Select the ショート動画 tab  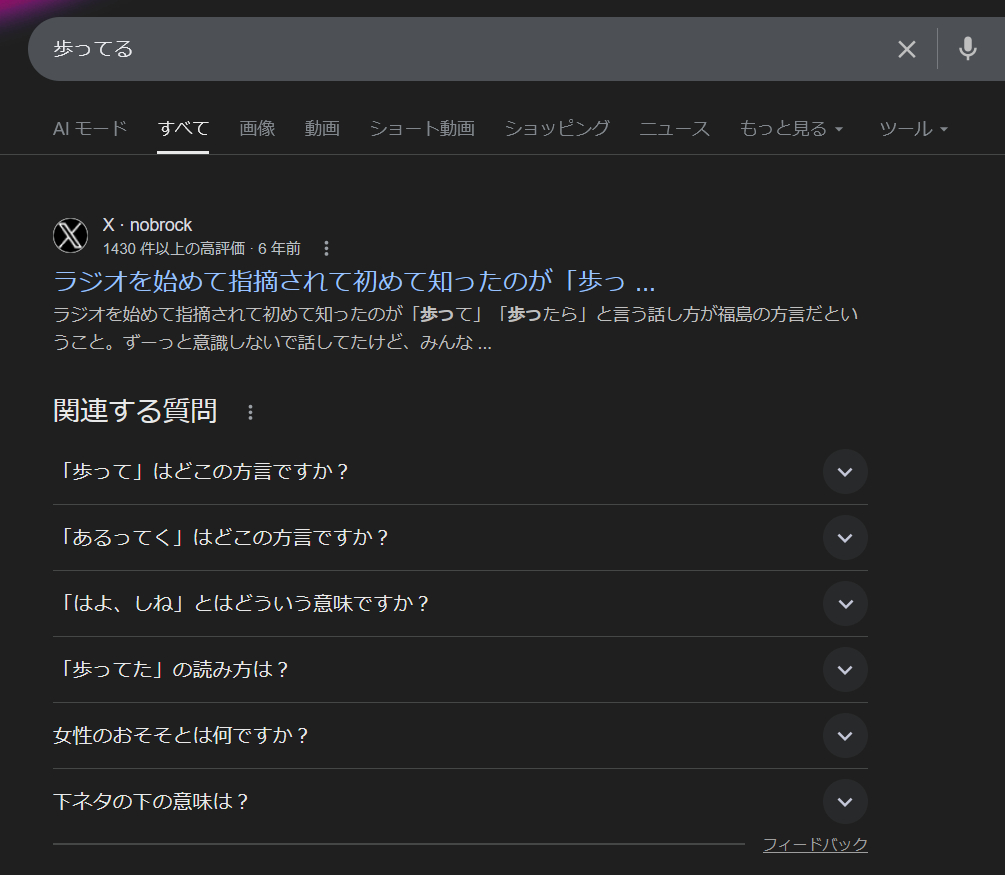(421, 128)
